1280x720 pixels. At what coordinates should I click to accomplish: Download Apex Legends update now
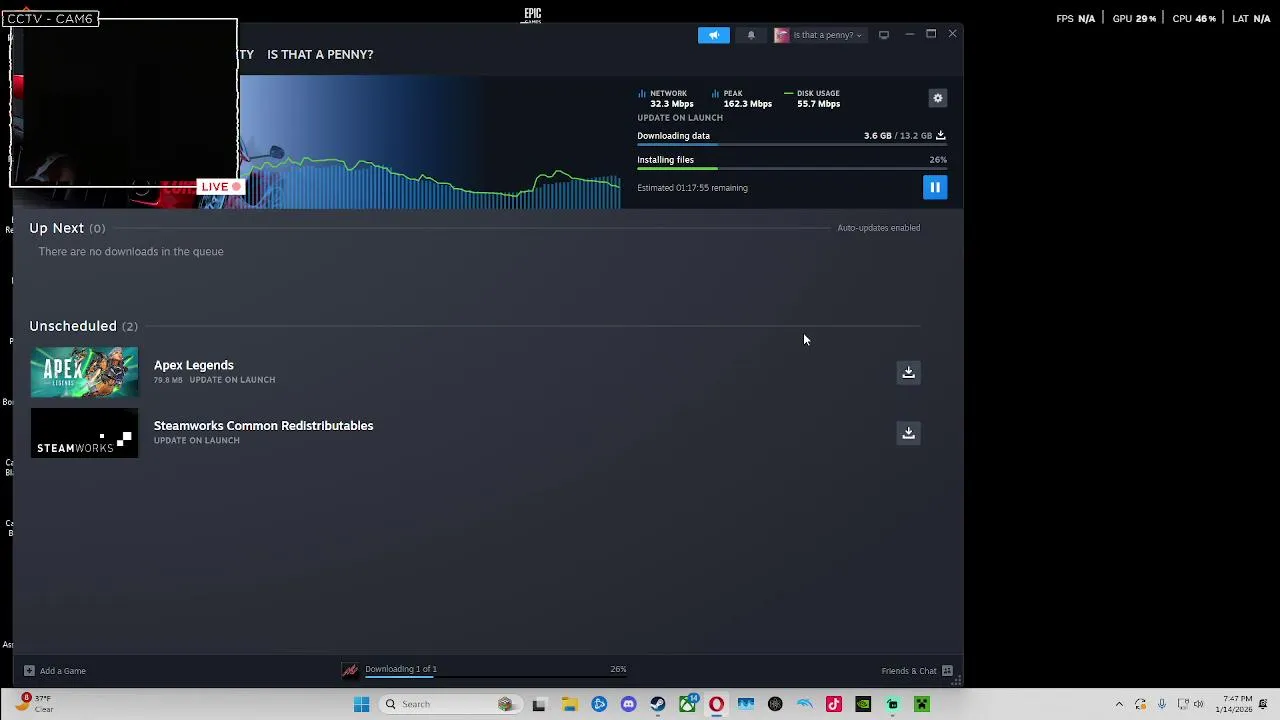tap(908, 372)
